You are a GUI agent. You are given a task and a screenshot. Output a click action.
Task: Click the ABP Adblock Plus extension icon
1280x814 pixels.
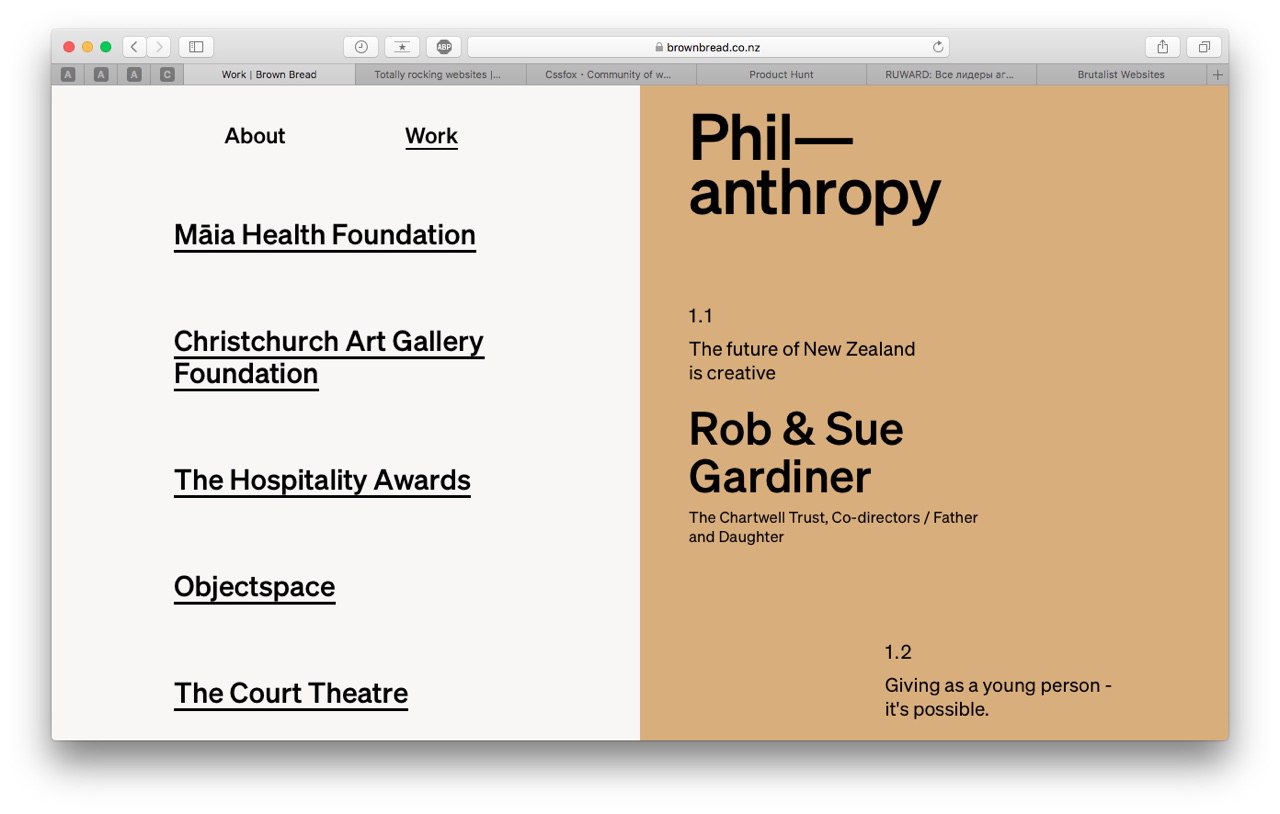444,47
